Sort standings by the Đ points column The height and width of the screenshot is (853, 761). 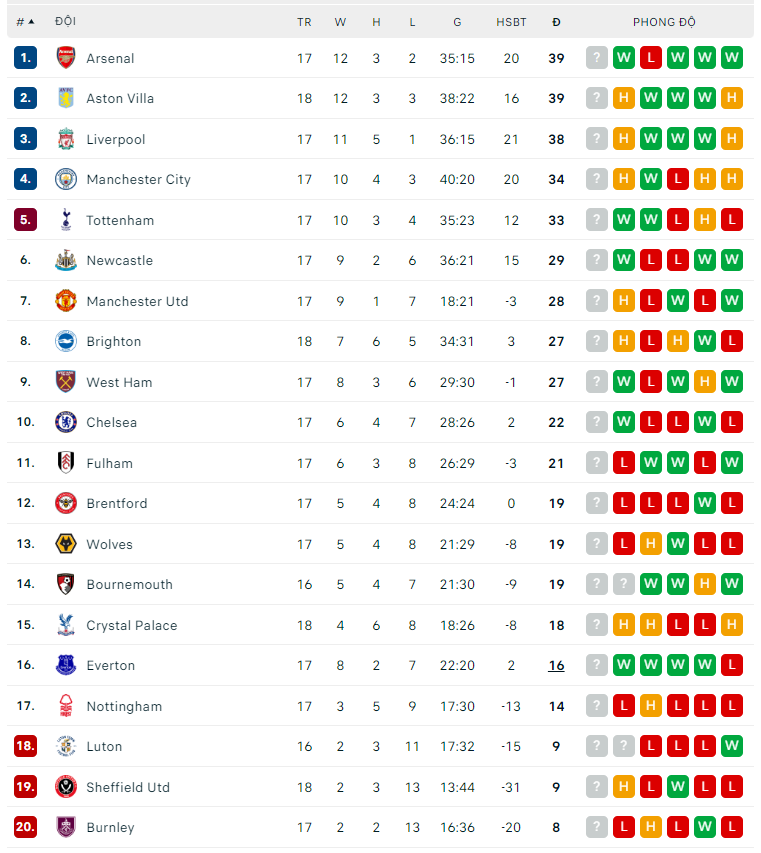[556, 21]
